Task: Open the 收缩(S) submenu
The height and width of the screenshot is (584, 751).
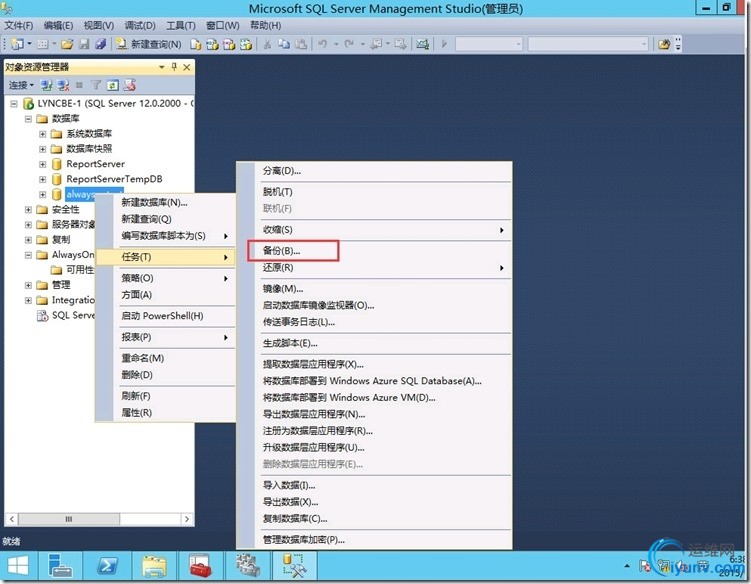Action: coord(385,229)
